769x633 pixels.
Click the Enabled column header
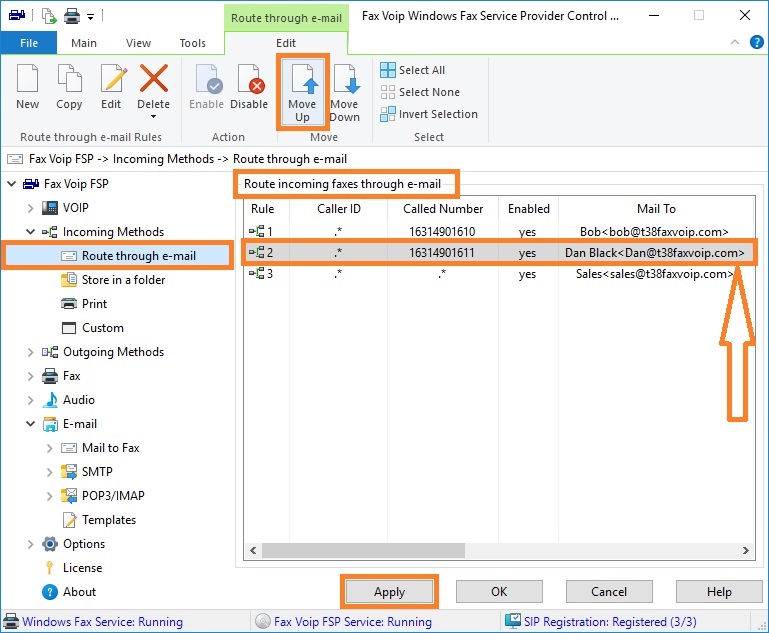tap(528, 209)
